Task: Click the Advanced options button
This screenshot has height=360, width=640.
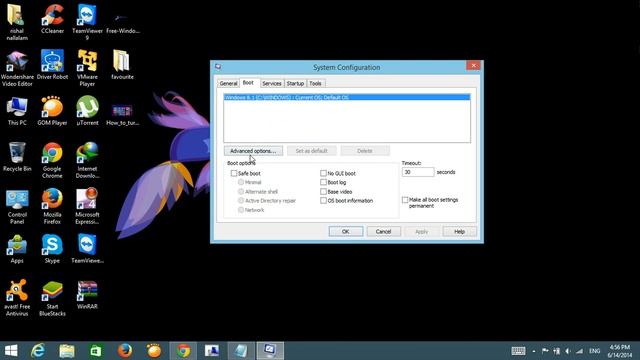Action: [x=253, y=151]
